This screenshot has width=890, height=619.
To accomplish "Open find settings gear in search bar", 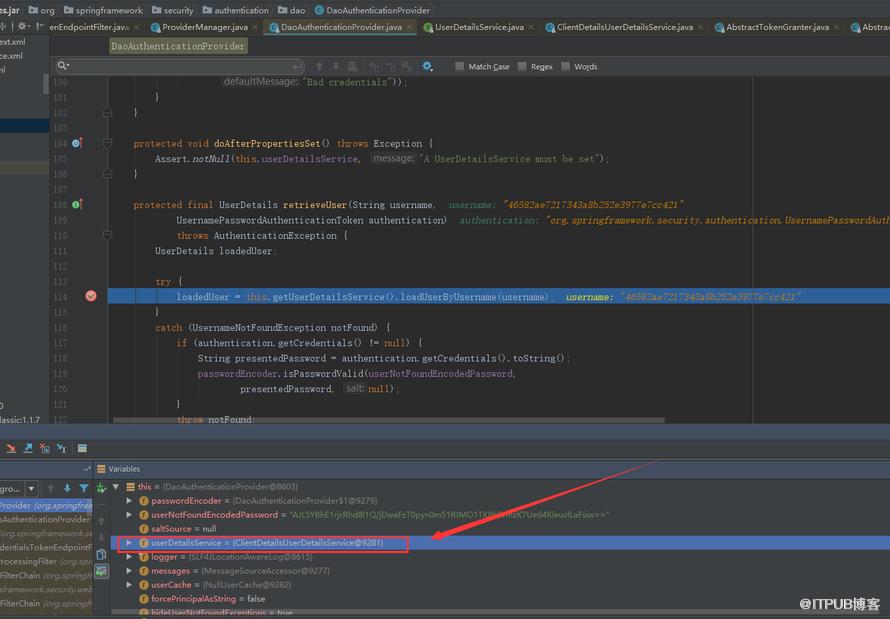I will click(427, 66).
